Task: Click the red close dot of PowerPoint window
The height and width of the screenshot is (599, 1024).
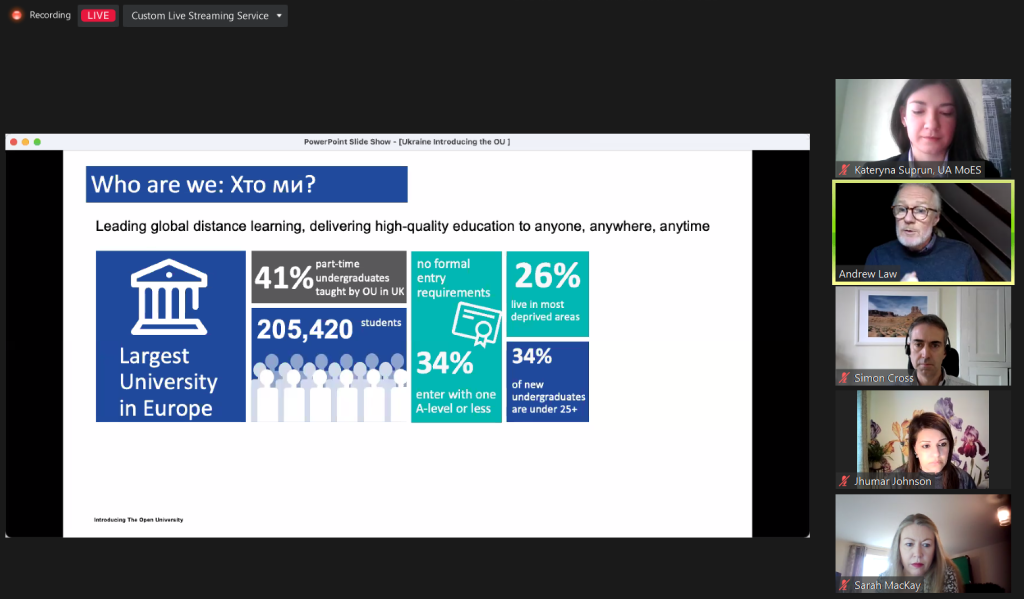Action: pos(14,142)
